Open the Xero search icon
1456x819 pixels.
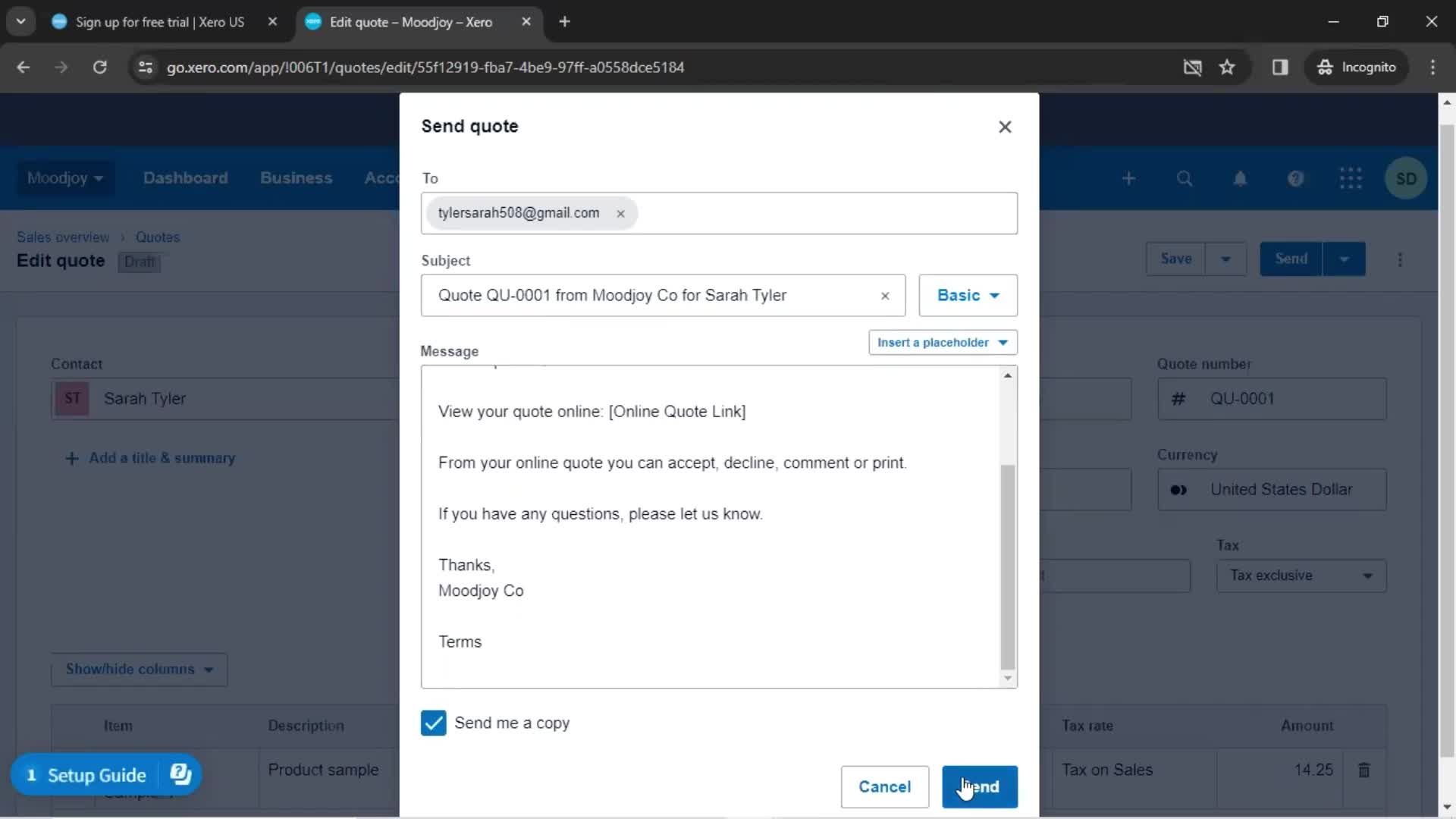[x=1184, y=178]
